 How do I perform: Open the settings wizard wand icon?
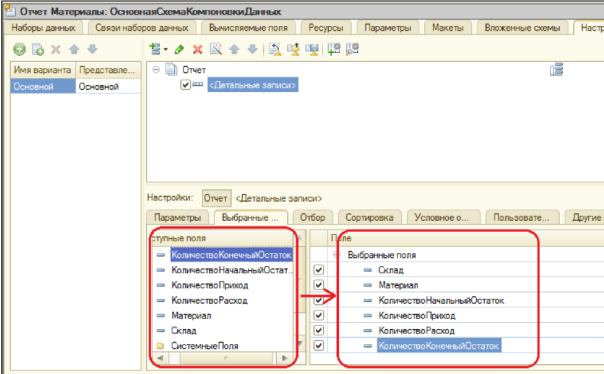(x=216, y=49)
